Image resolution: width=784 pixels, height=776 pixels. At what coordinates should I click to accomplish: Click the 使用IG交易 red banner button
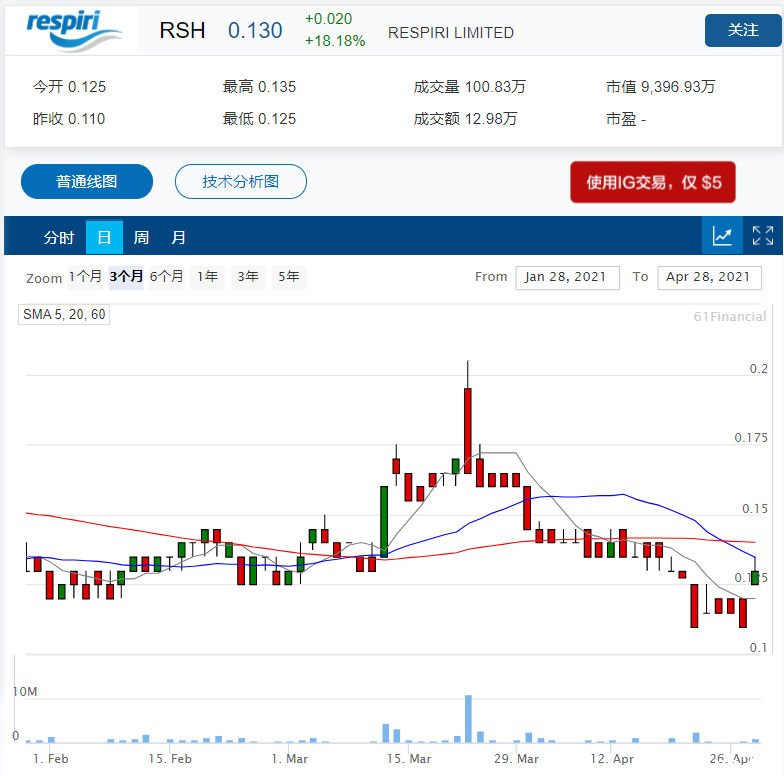[x=653, y=182]
